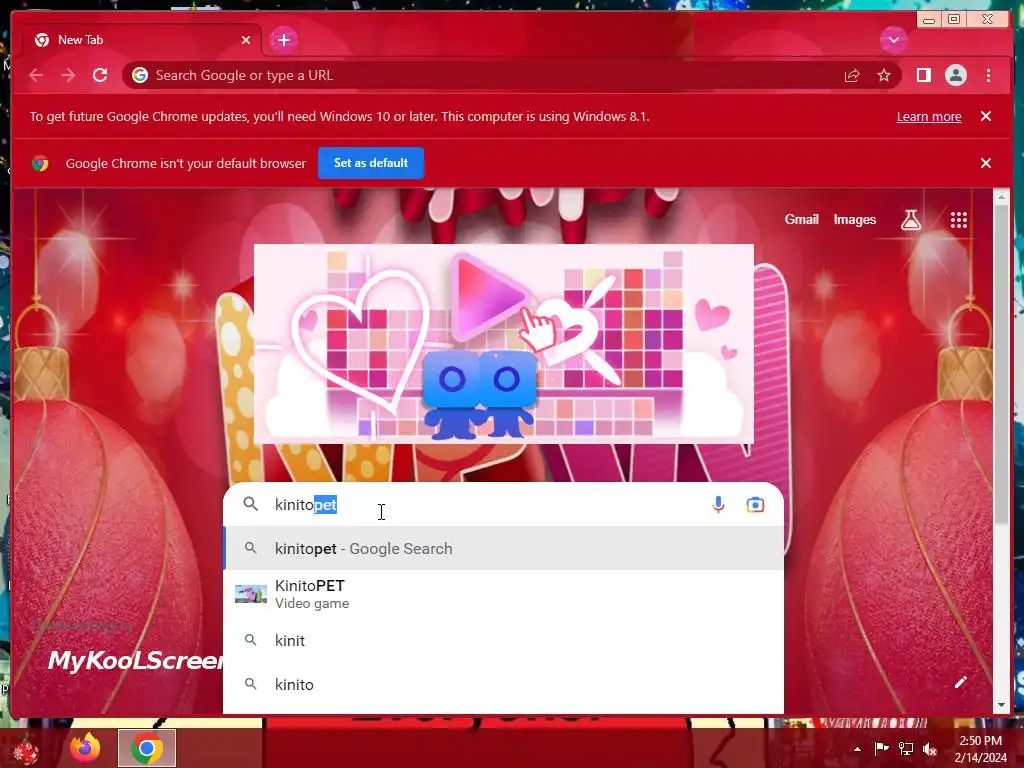
Task: Close the New Tab tab
Action: point(246,40)
